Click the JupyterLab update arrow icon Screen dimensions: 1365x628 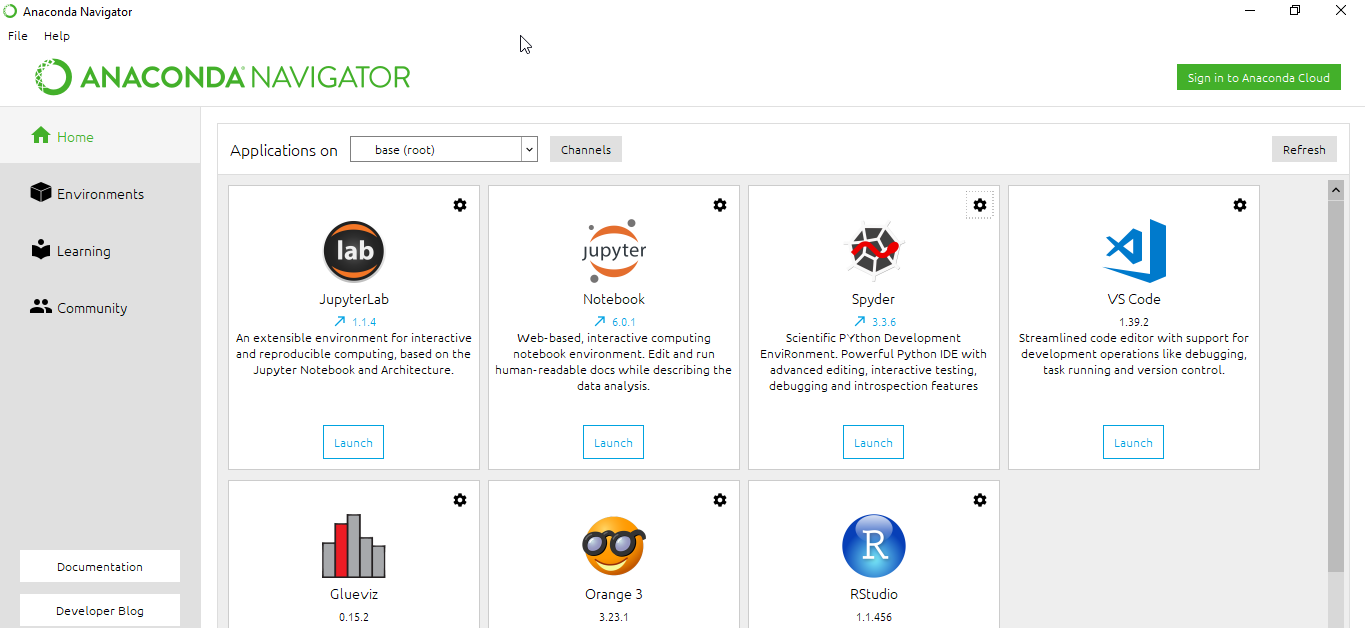[339, 321]
